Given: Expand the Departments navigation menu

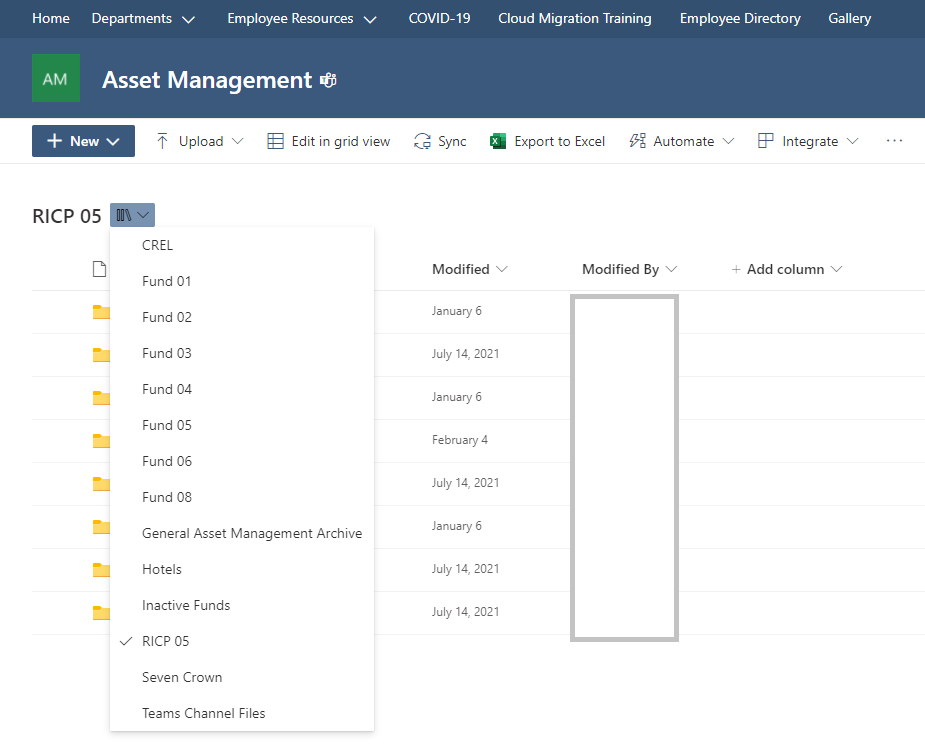Looking at the screenshot, I should [143, 18].
